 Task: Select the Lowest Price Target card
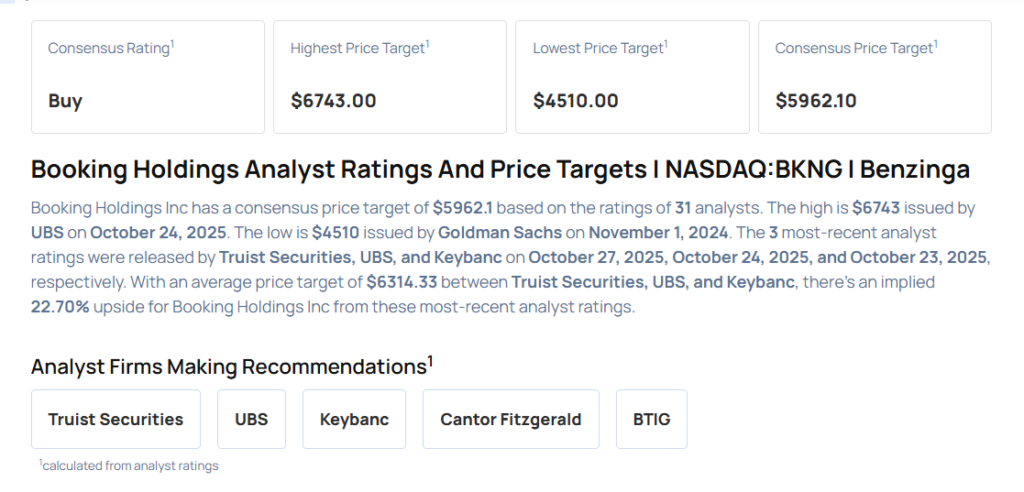point(632,76)
